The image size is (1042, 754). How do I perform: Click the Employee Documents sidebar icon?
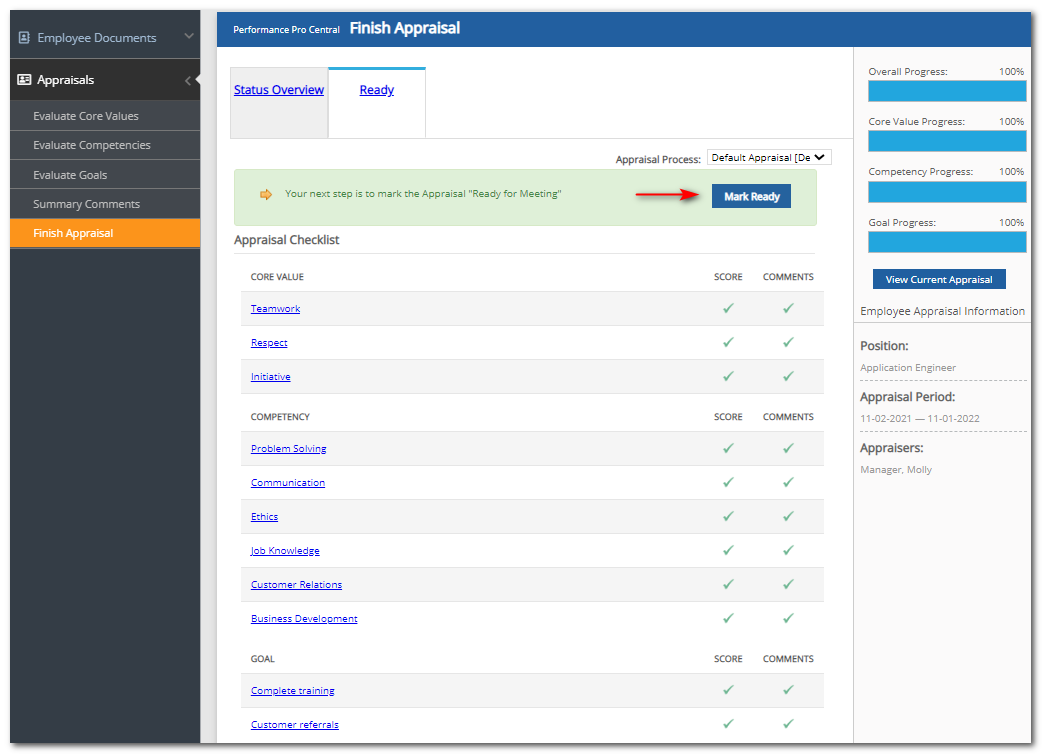tap(24, 38)
